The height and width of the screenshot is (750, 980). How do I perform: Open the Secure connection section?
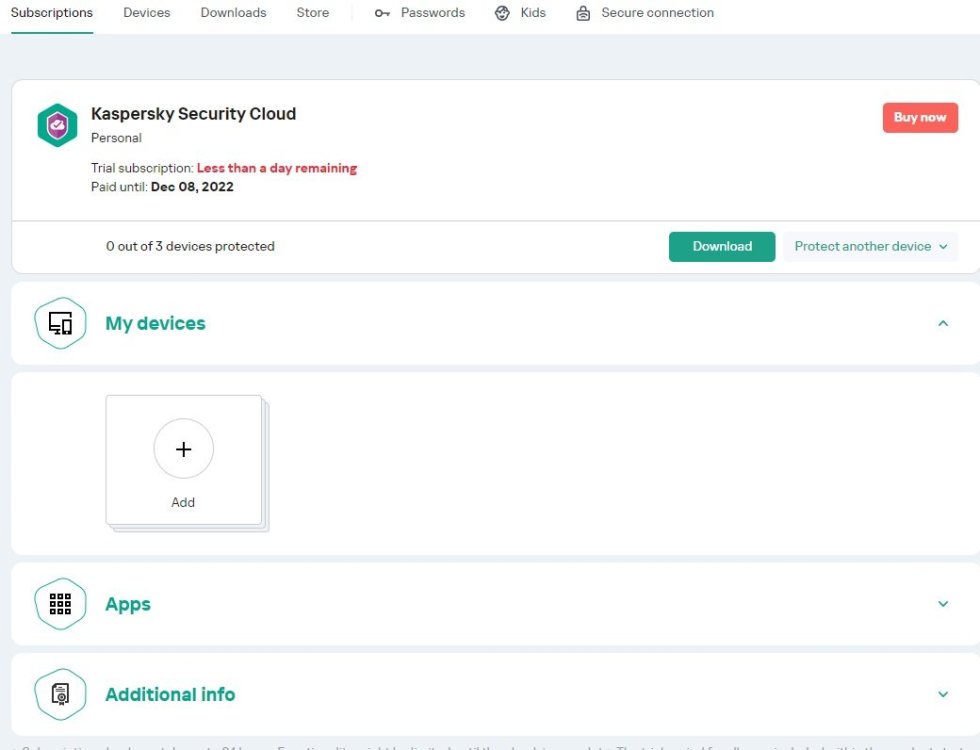(657, 12)
